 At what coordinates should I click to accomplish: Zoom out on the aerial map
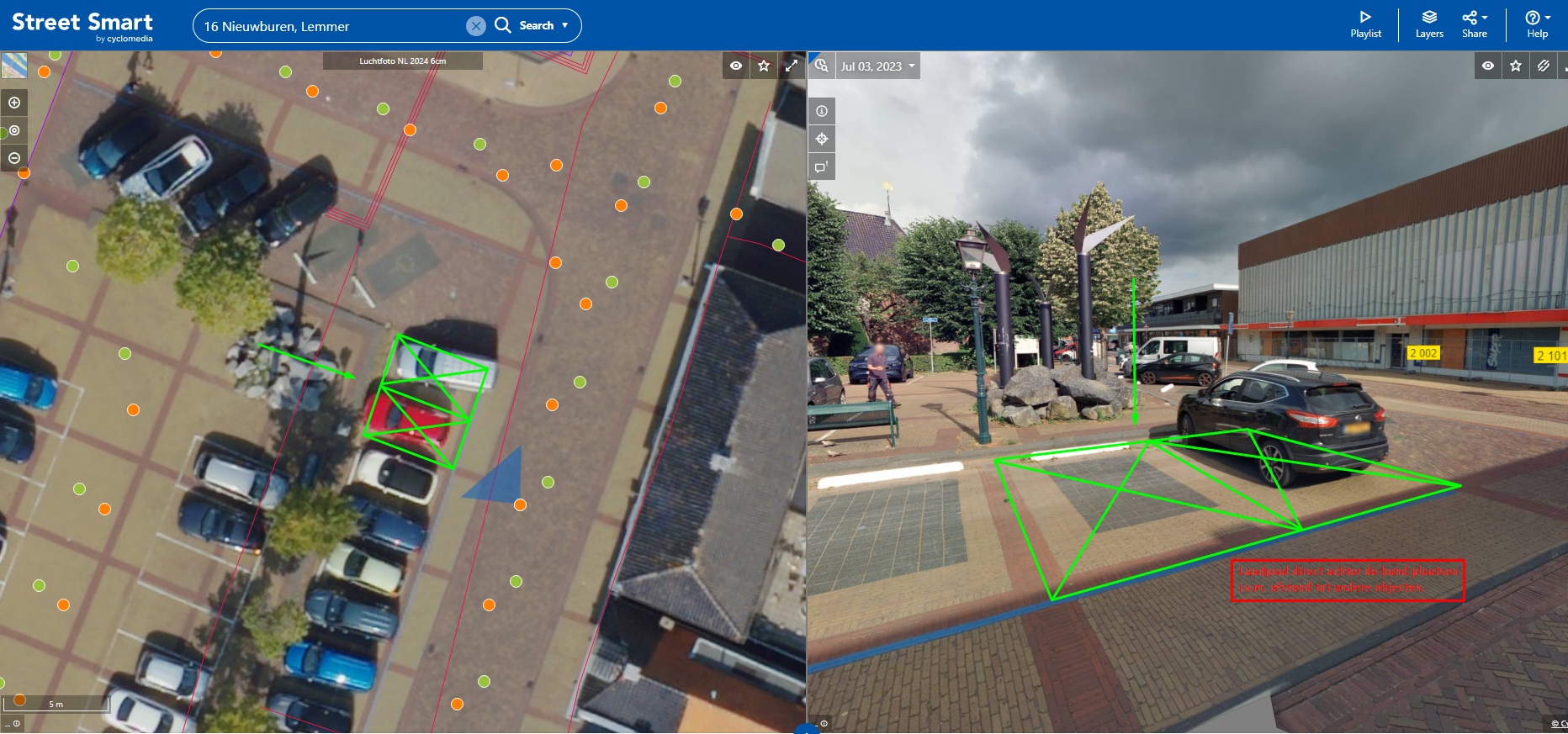point(14,158)
